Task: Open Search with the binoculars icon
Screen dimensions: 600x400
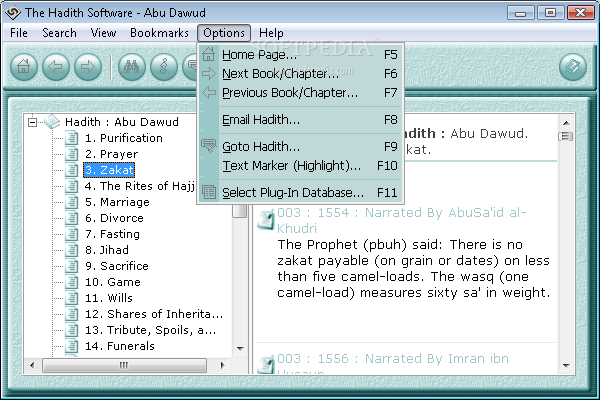Action: coord(132,67)
